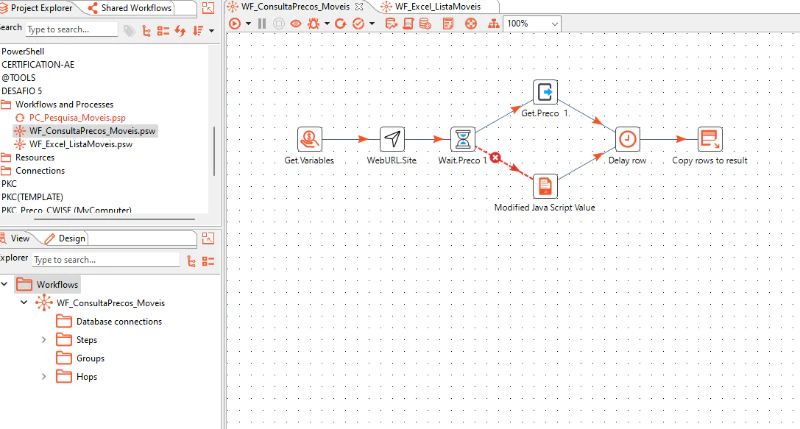Select the WebURL.Site step icon
Screen dimensions: 800x429
pyautogui.click(x=392, y=139)
